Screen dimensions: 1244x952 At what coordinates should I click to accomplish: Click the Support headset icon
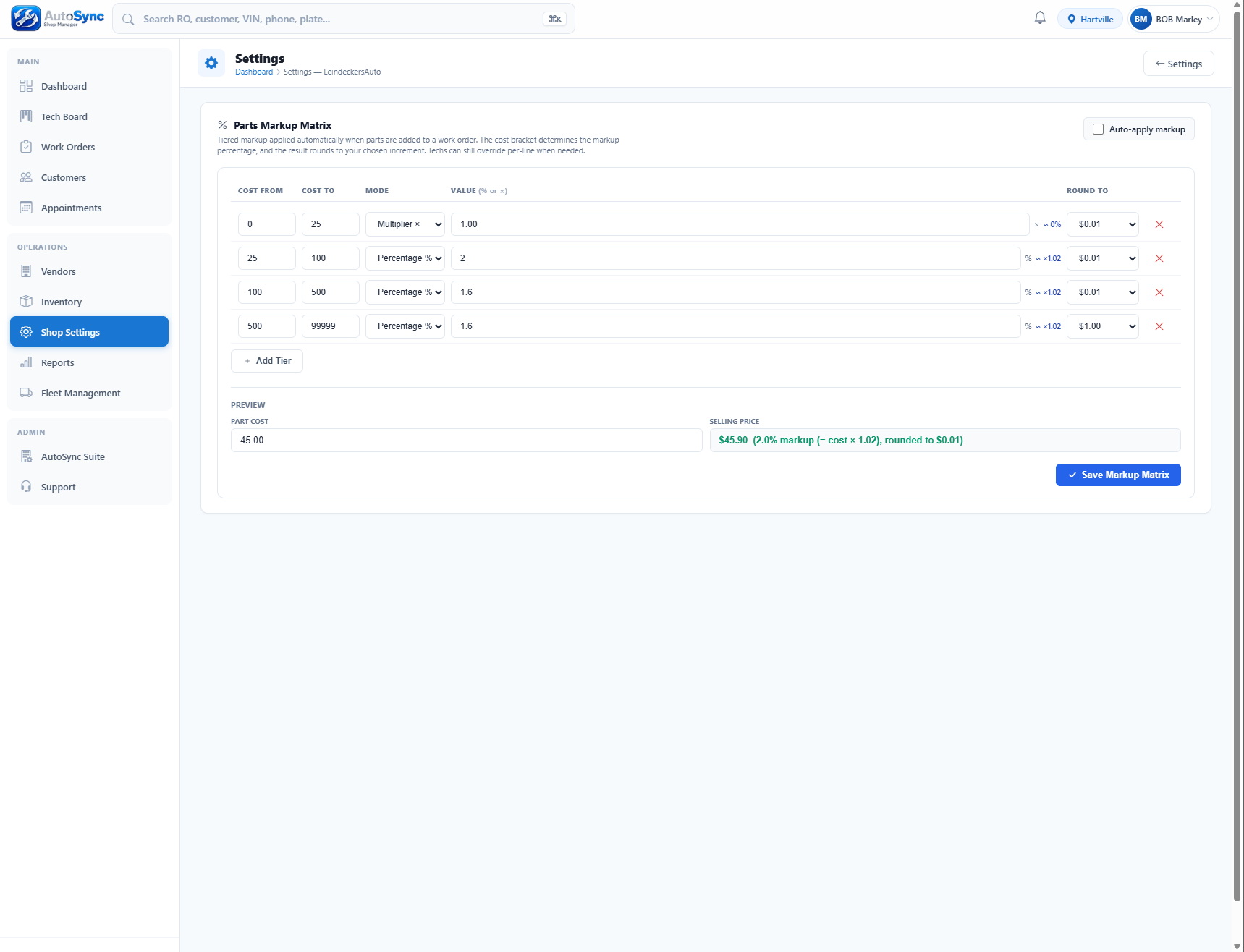point(26,487)
